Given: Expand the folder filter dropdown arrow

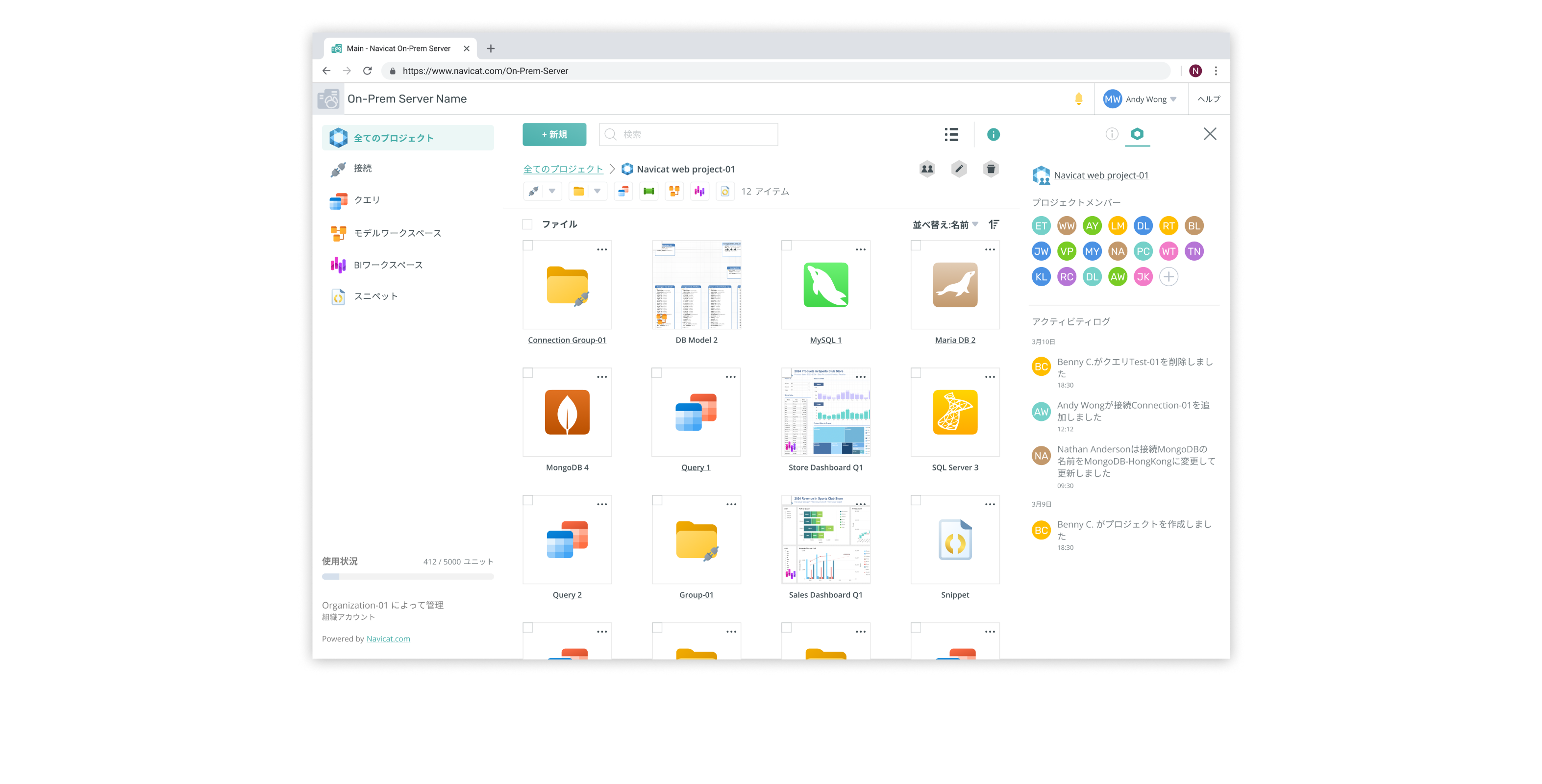Looking at the screenshot, I should (597, 192).
